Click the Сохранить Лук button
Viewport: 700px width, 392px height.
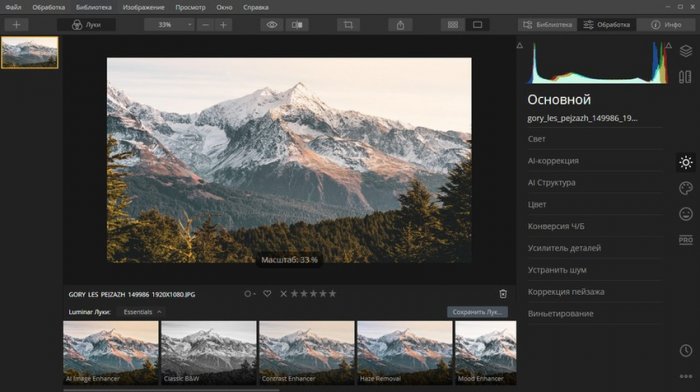coord(477,312)
